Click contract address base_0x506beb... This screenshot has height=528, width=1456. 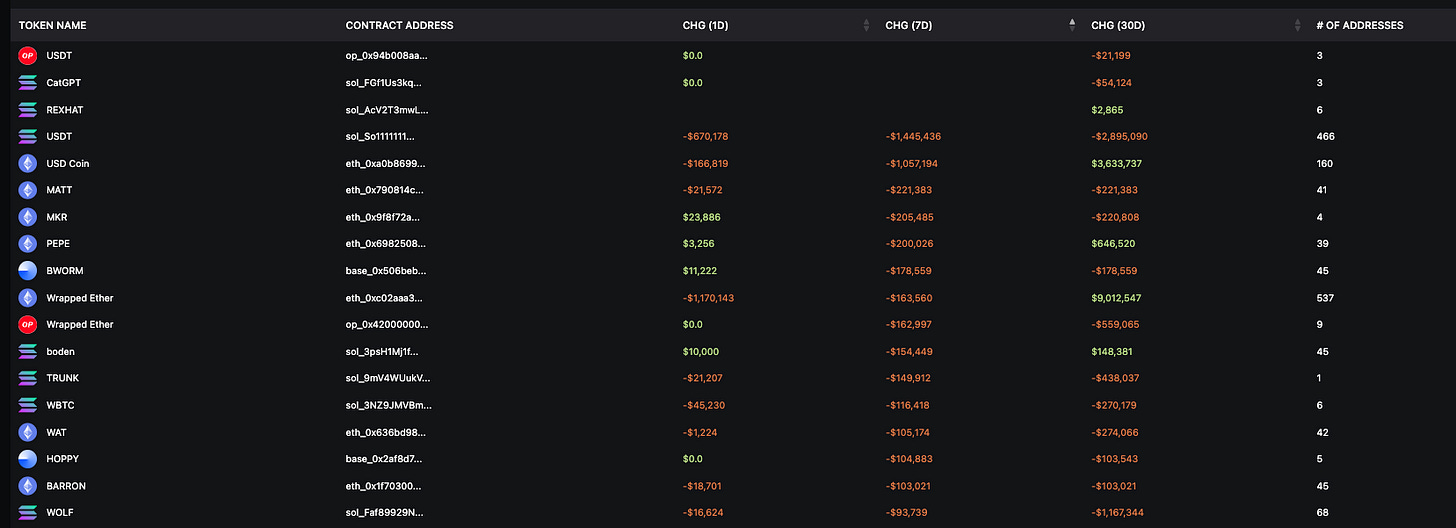386,271
